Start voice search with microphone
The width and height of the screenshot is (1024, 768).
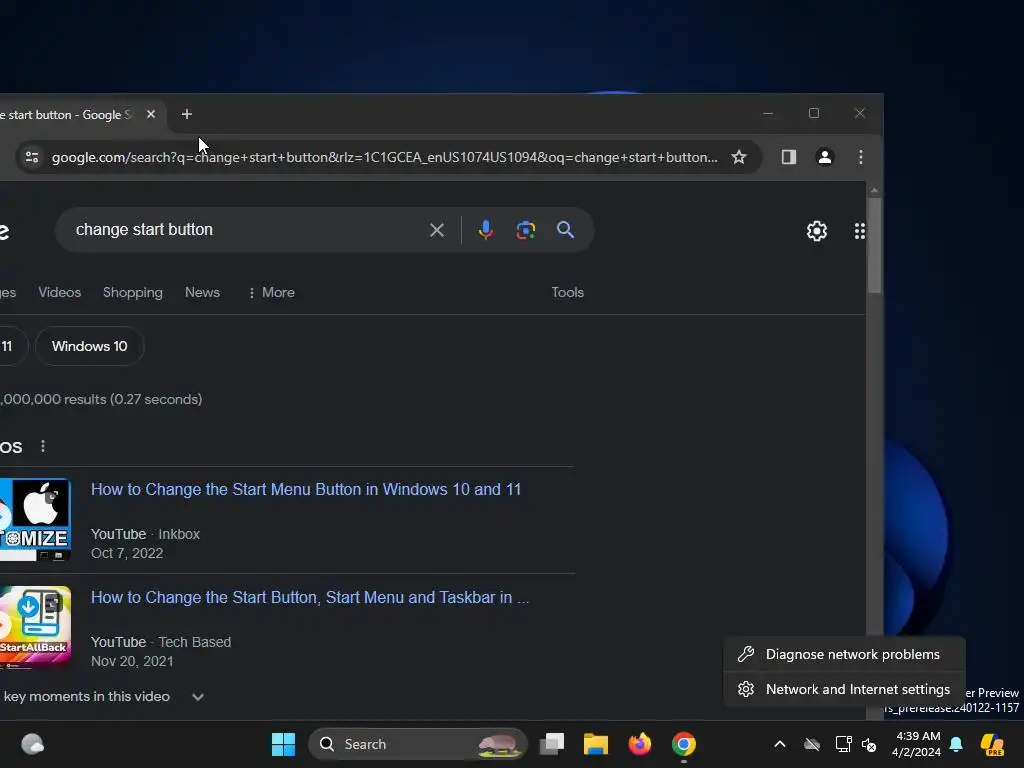coord(485,230)
